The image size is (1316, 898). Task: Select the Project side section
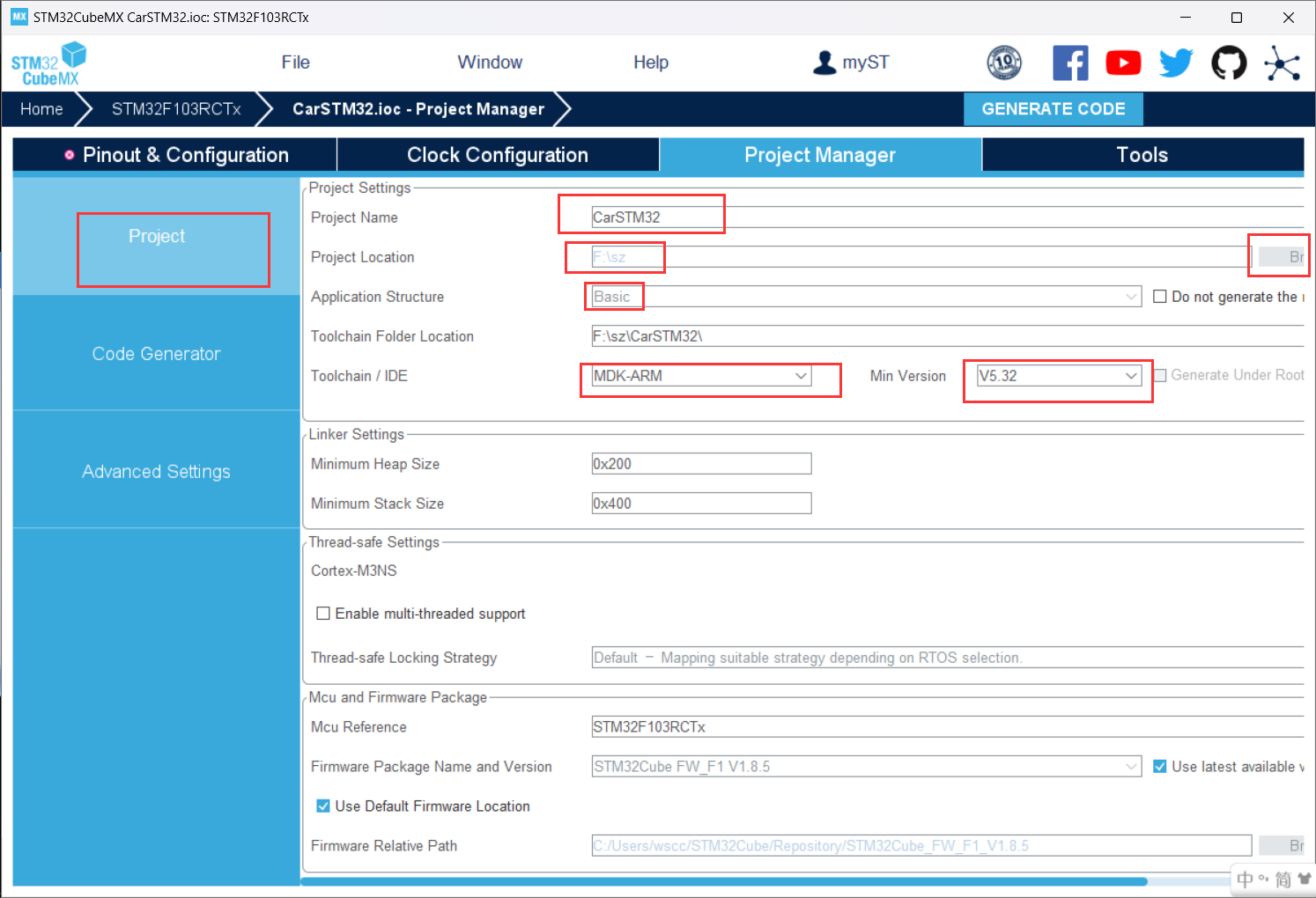[x=157, y=236]
